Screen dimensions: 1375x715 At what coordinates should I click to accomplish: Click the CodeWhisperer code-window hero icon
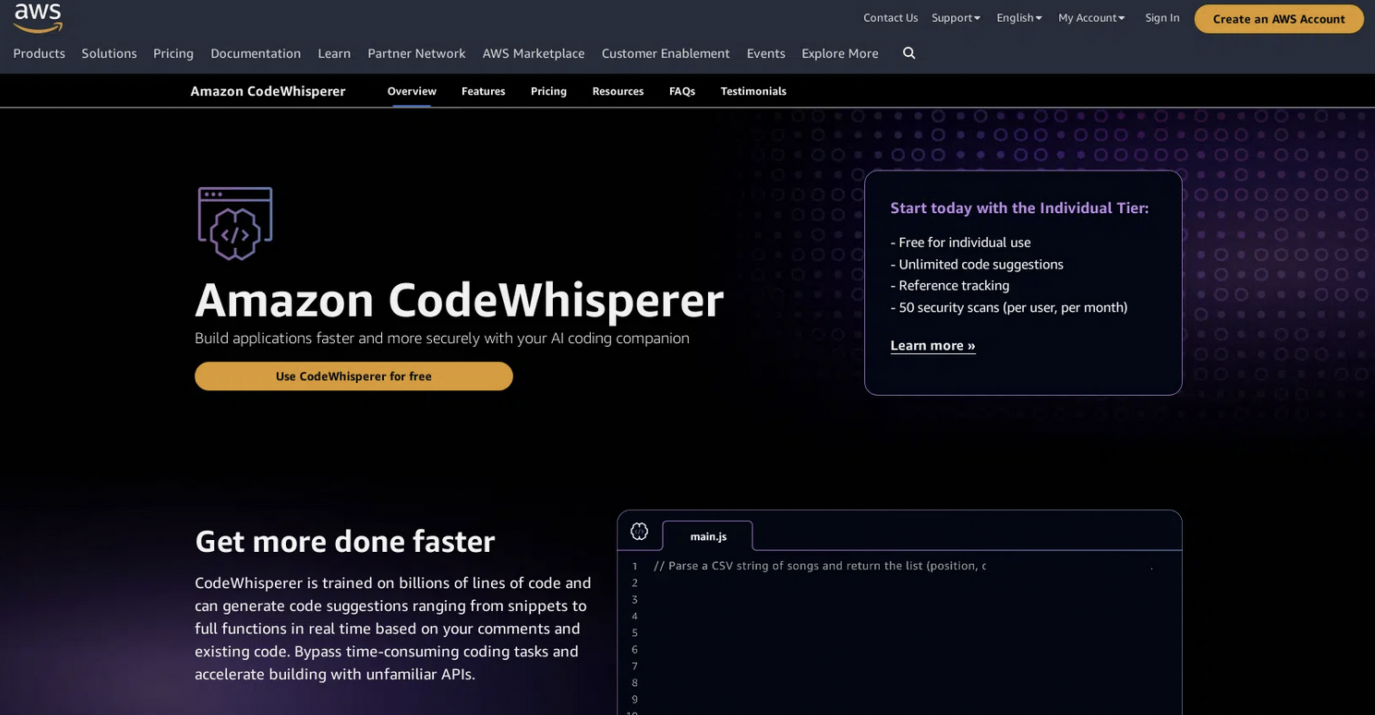(x=235, y=223)
